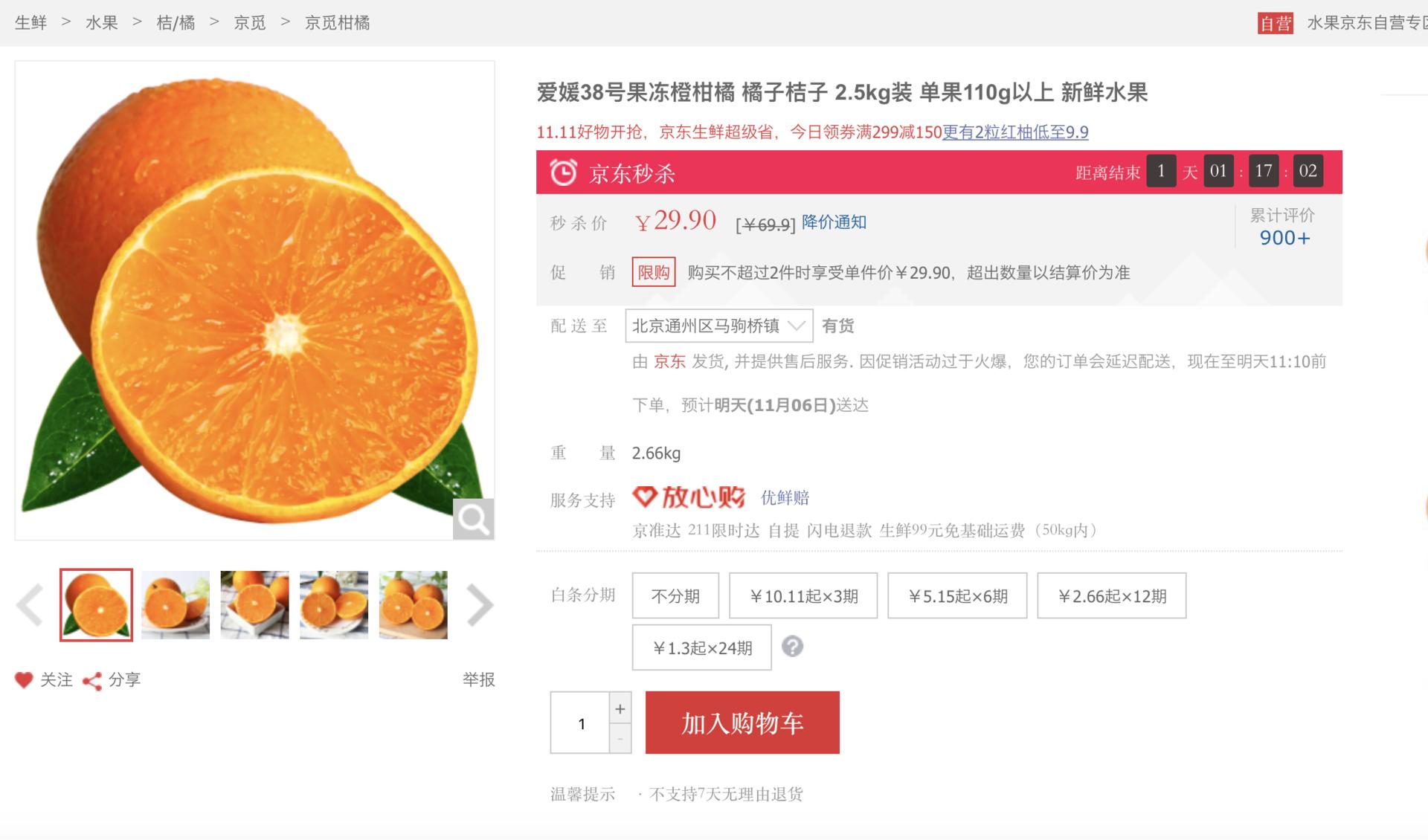The width and height of the screenshot is (1428, 840).
Task: Open installment help via the question mark icon
Action: tap(794, 647)
